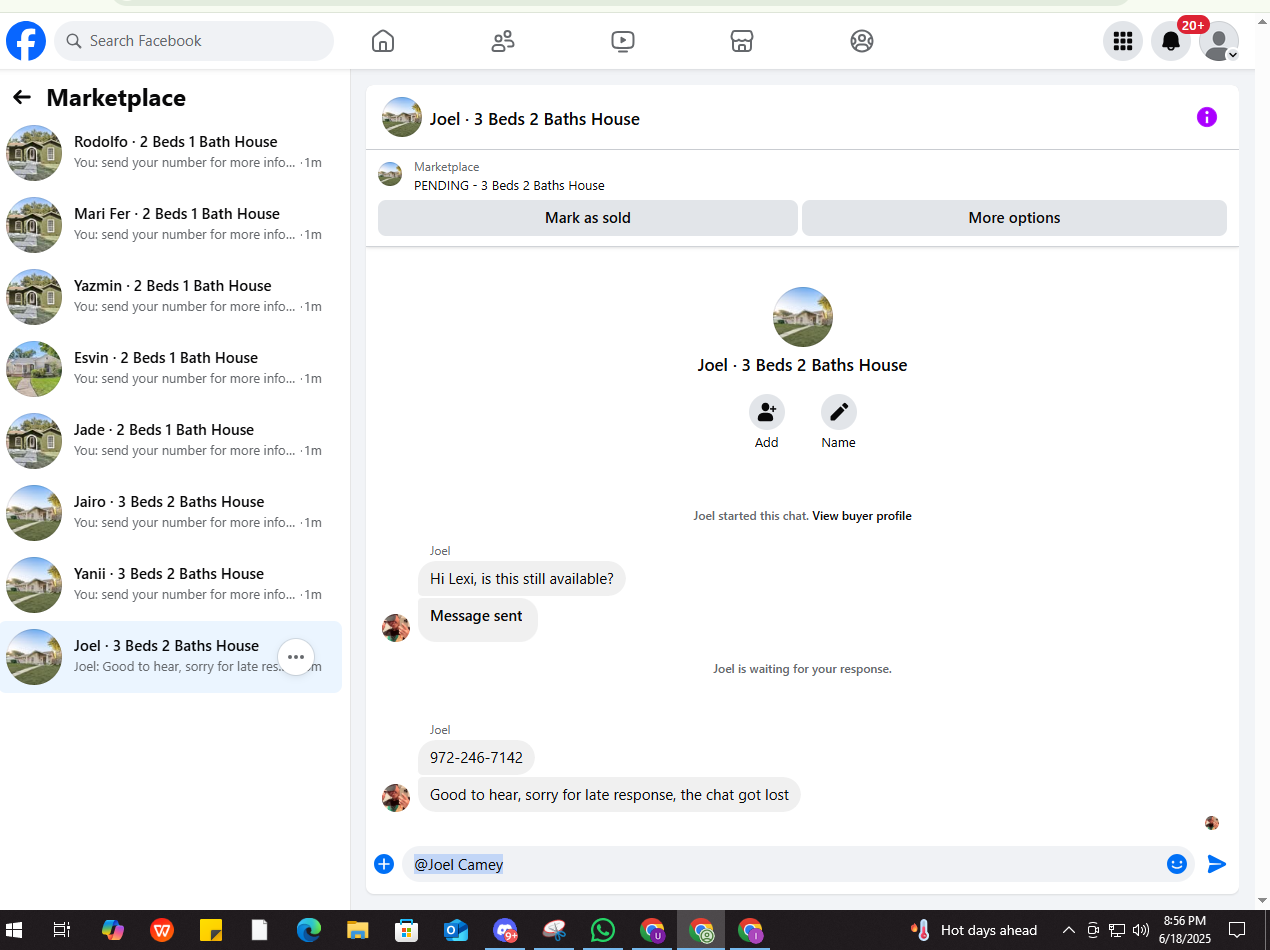Open the grid Menu icon

tap(1123, 41)
